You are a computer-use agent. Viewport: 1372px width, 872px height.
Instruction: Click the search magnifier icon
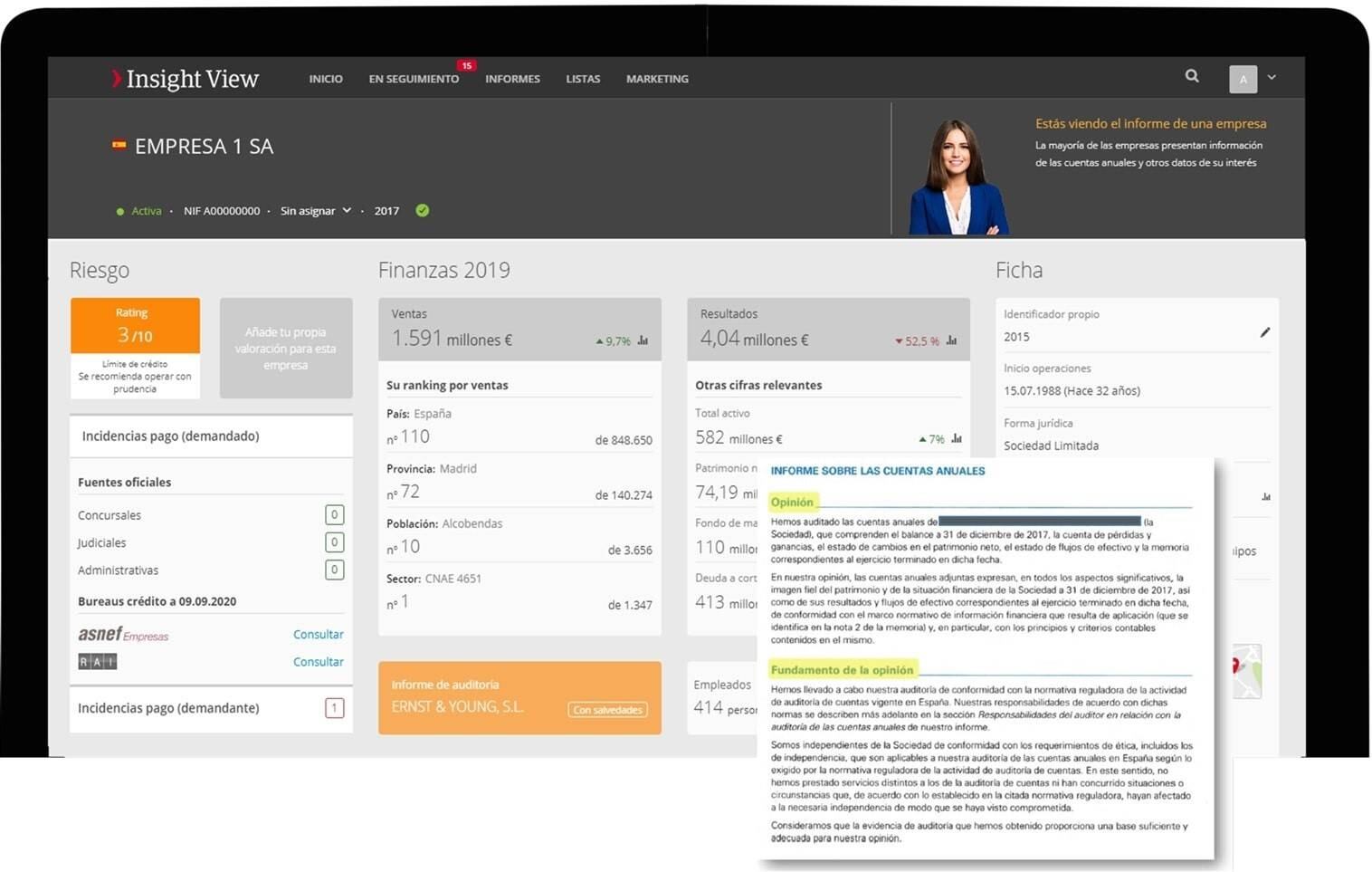[1192, 77]
